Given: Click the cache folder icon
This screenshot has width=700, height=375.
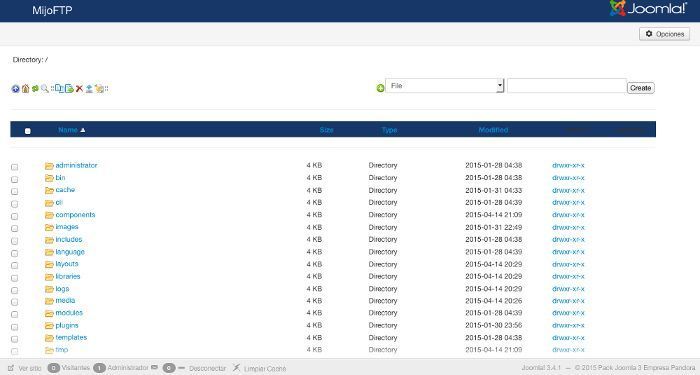Looking at the screenshot, I should [x=49, y=191].
